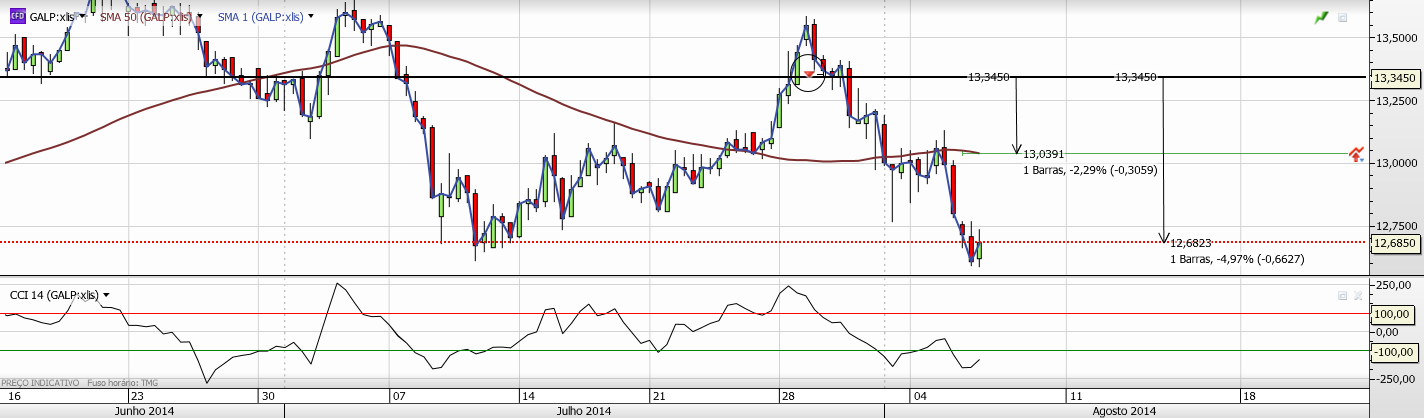Click date label 23 on the time axis
The height and width of the screenshot is (418, 1424).
(x=136, y=395)
